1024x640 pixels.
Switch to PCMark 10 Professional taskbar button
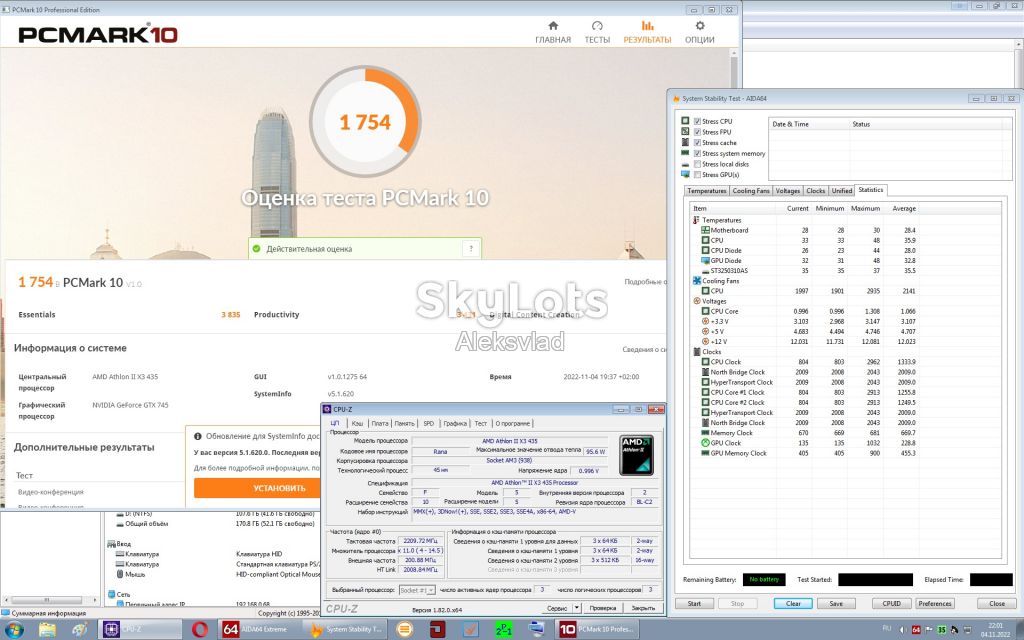pyautogui.click(x=596, y=630)
